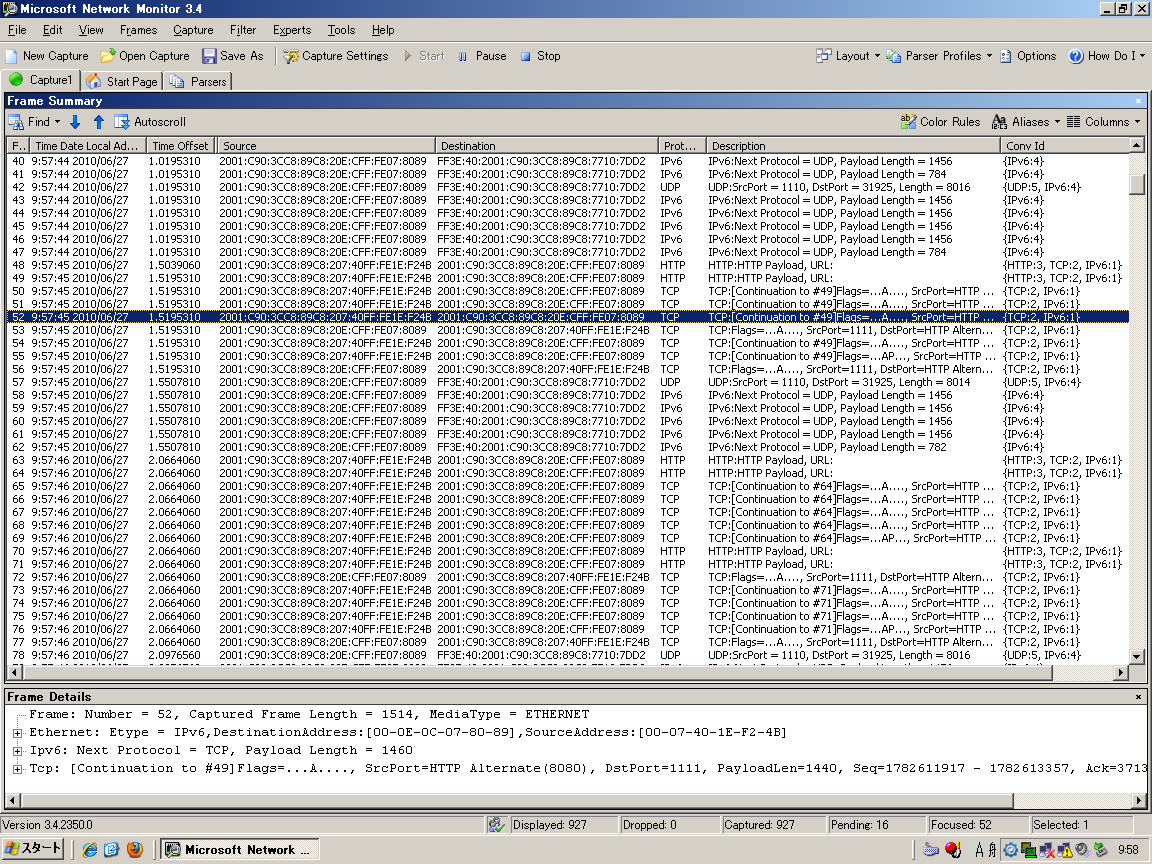Stop the running capture

540,56
